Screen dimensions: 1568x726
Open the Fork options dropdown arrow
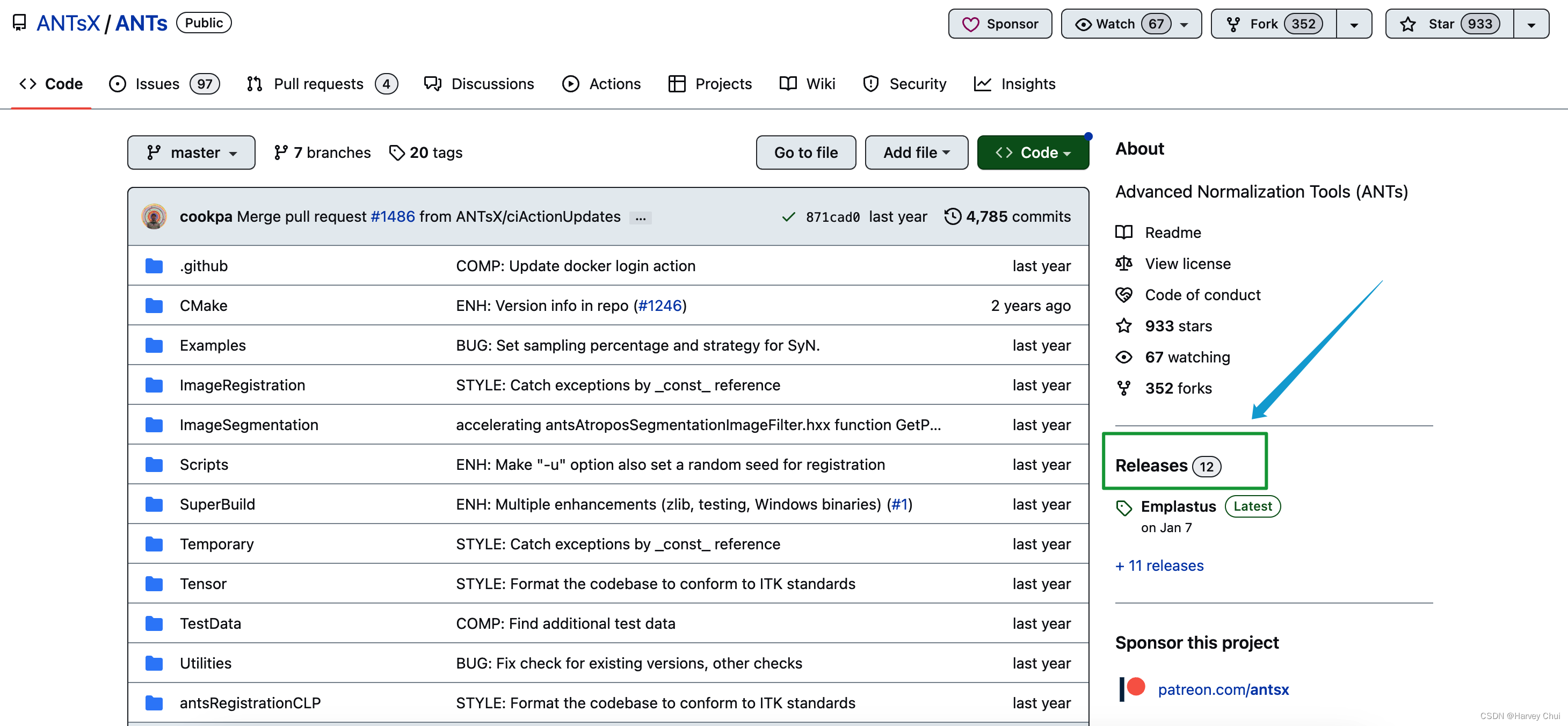coord(1354,24)
